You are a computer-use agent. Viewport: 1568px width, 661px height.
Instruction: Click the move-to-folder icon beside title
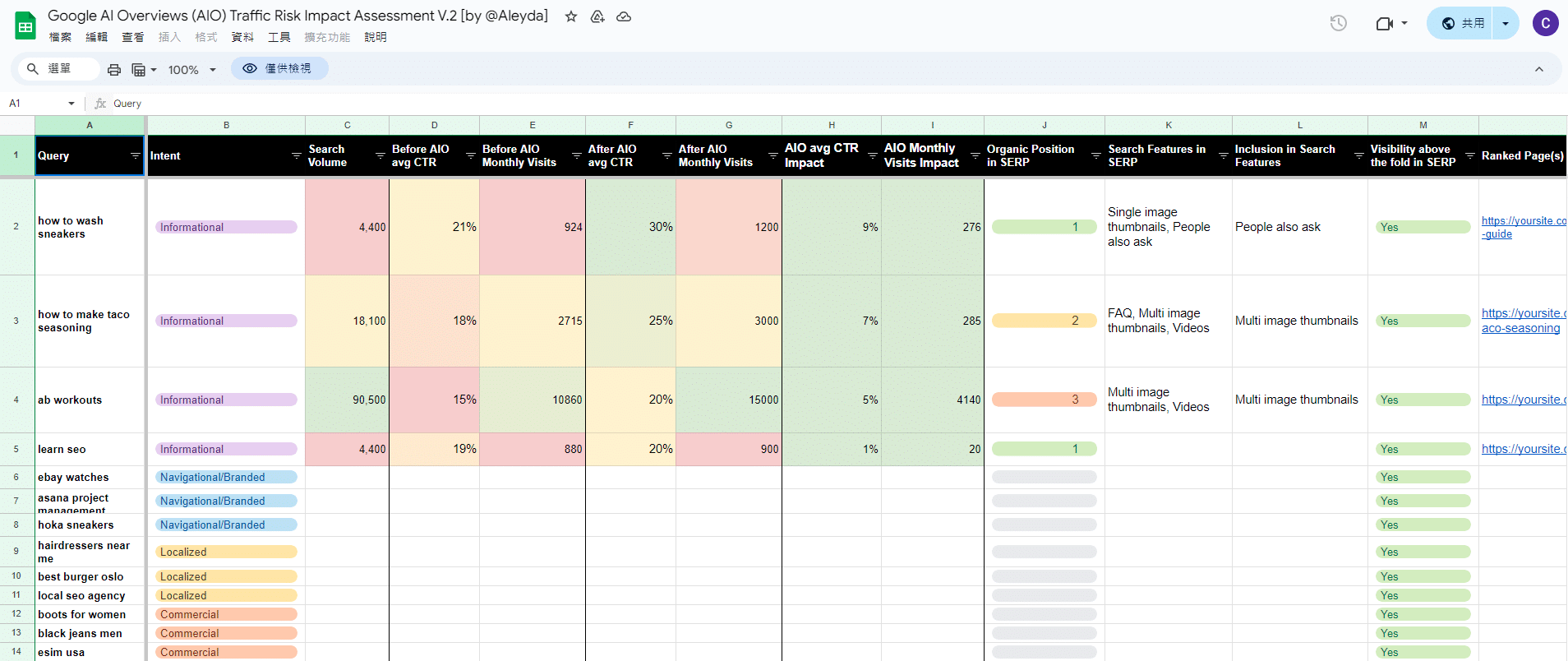point(597,16)
